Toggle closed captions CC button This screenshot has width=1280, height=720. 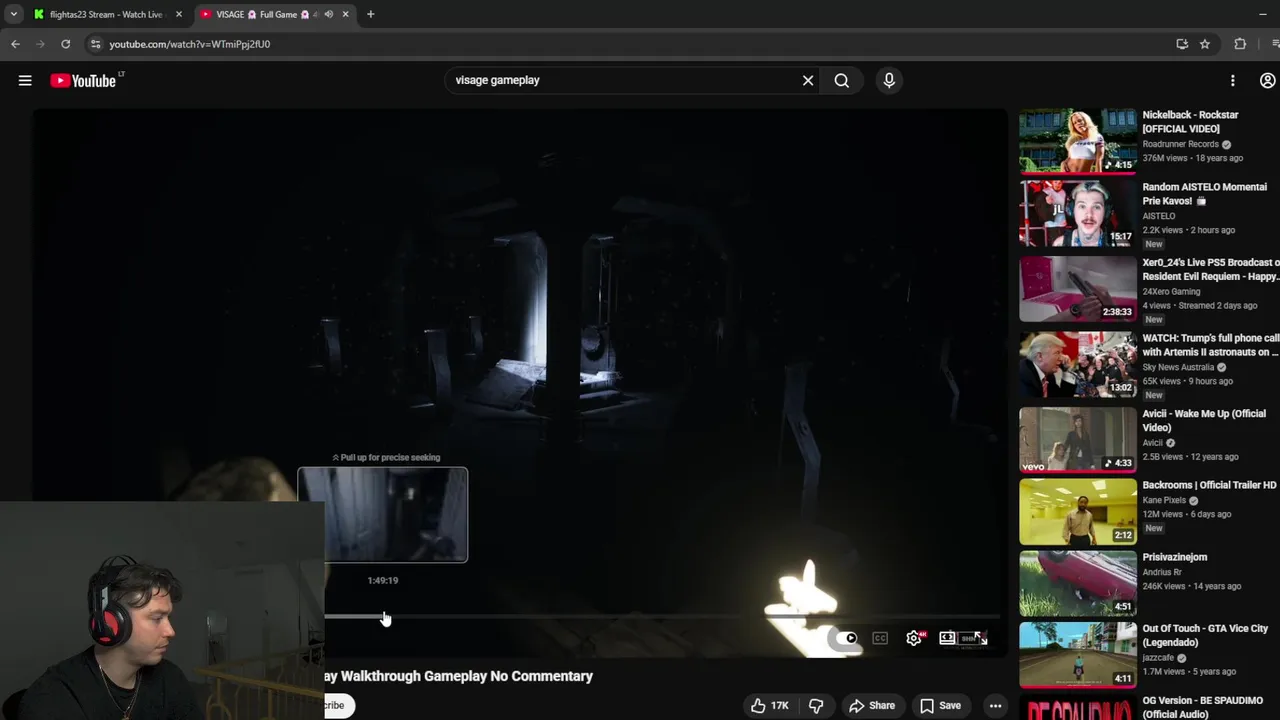click(x=880, y=638)
